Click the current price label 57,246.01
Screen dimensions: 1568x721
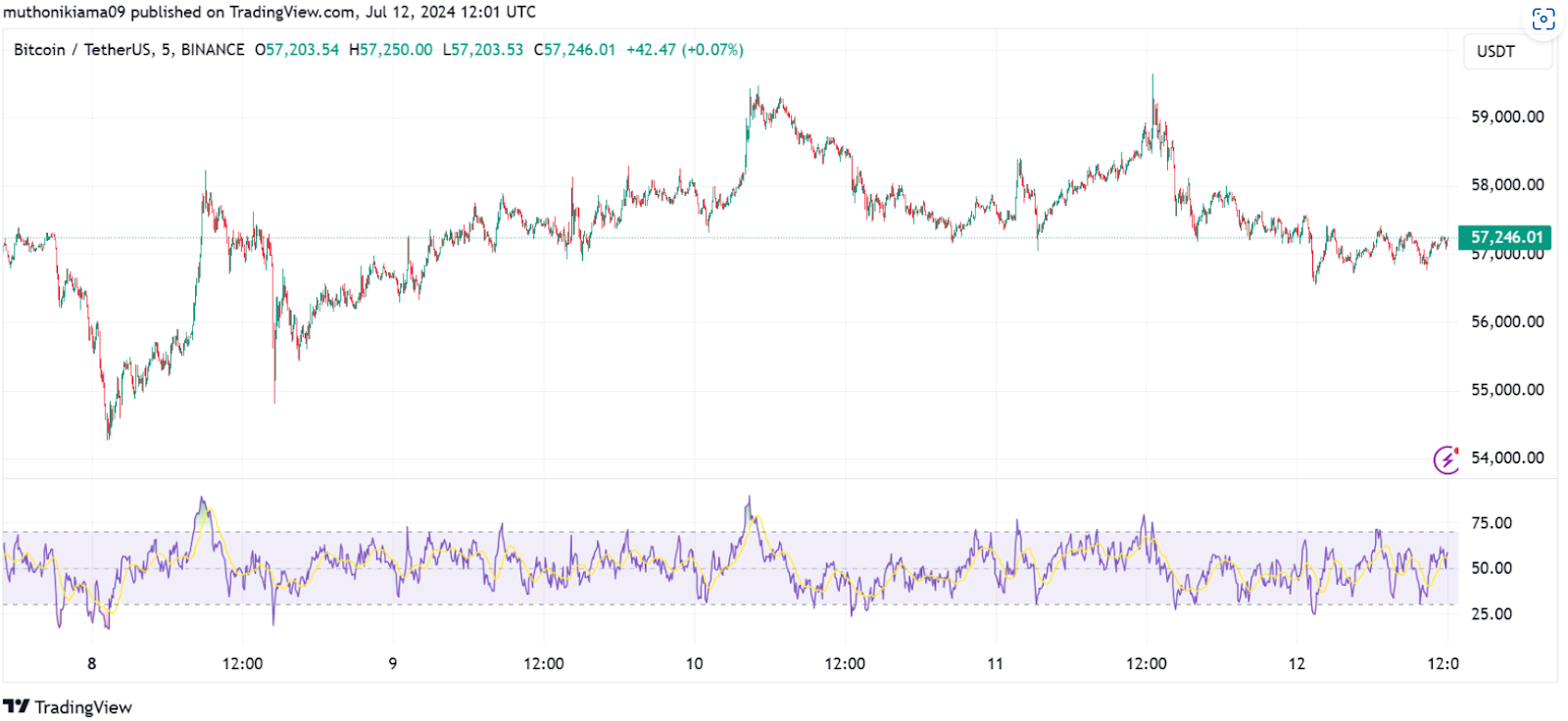click(x=1505, y=237)
